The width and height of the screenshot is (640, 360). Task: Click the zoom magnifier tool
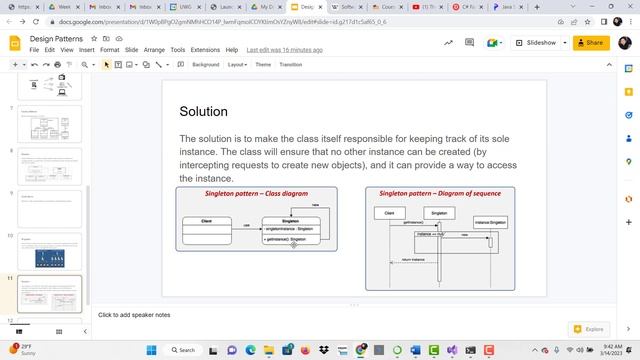pyautogui.click(x=84, y=64)
